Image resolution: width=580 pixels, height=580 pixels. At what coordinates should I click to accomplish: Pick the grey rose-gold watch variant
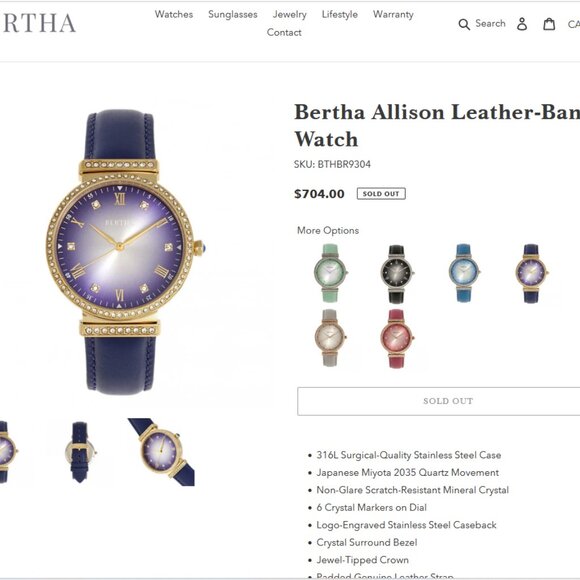point(330,338)
